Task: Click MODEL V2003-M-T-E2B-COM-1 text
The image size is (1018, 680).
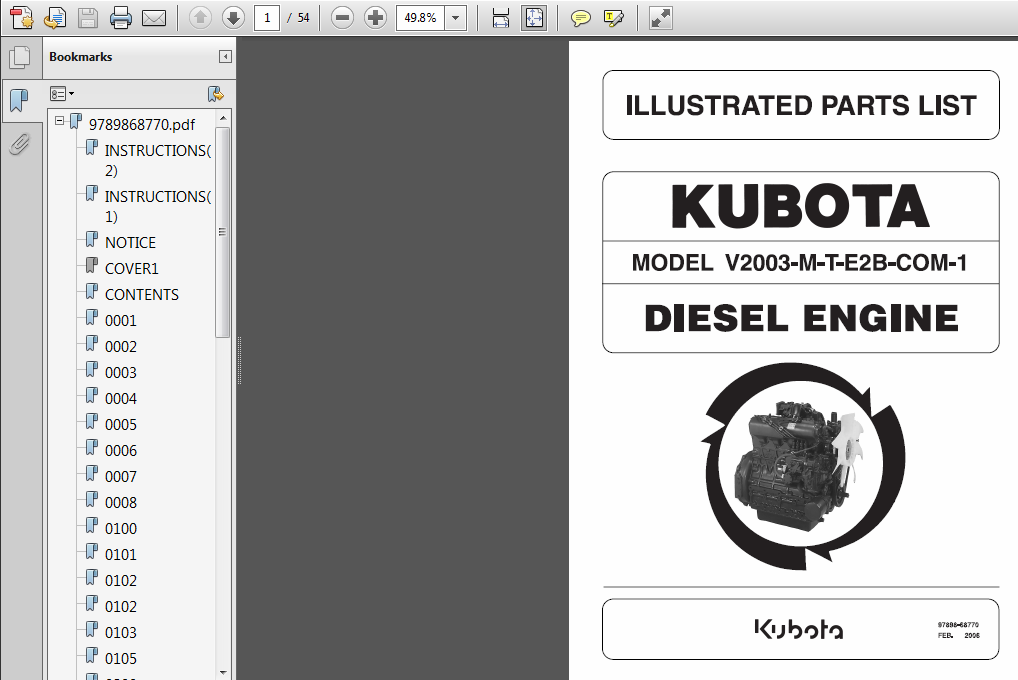Action: [x=800, y=263]
